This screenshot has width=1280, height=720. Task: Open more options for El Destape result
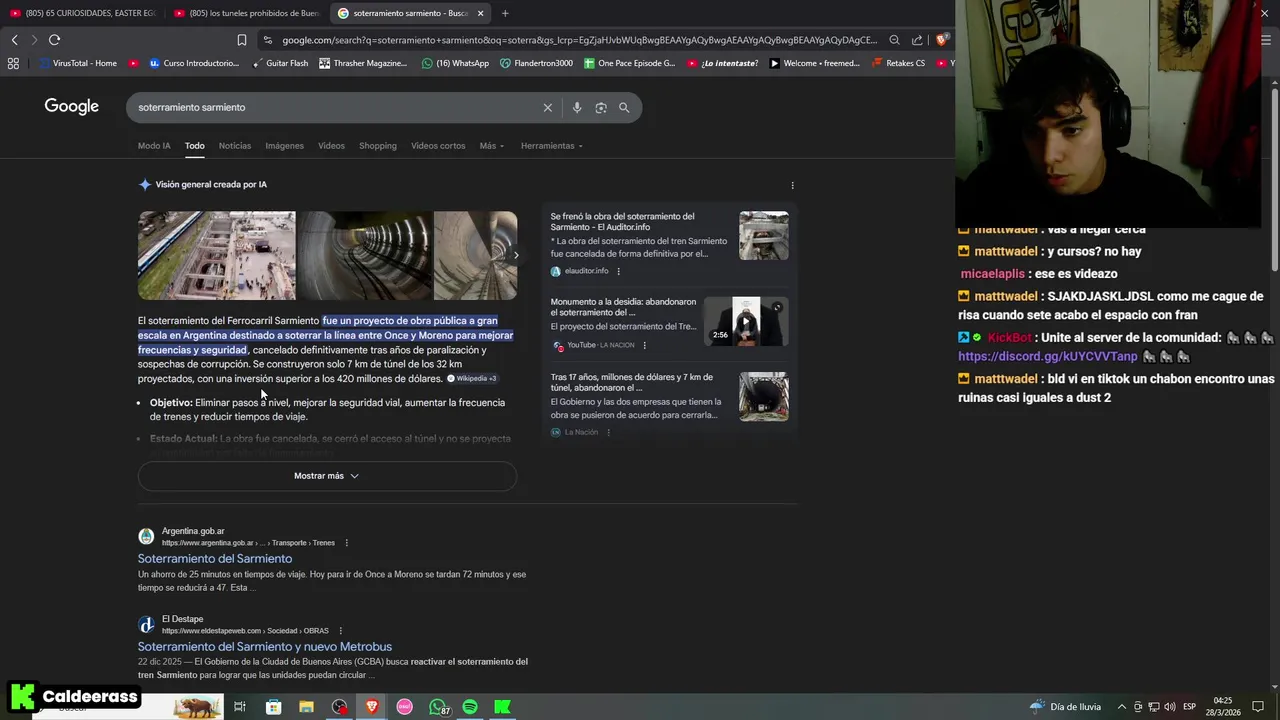[x=341, y=631]
